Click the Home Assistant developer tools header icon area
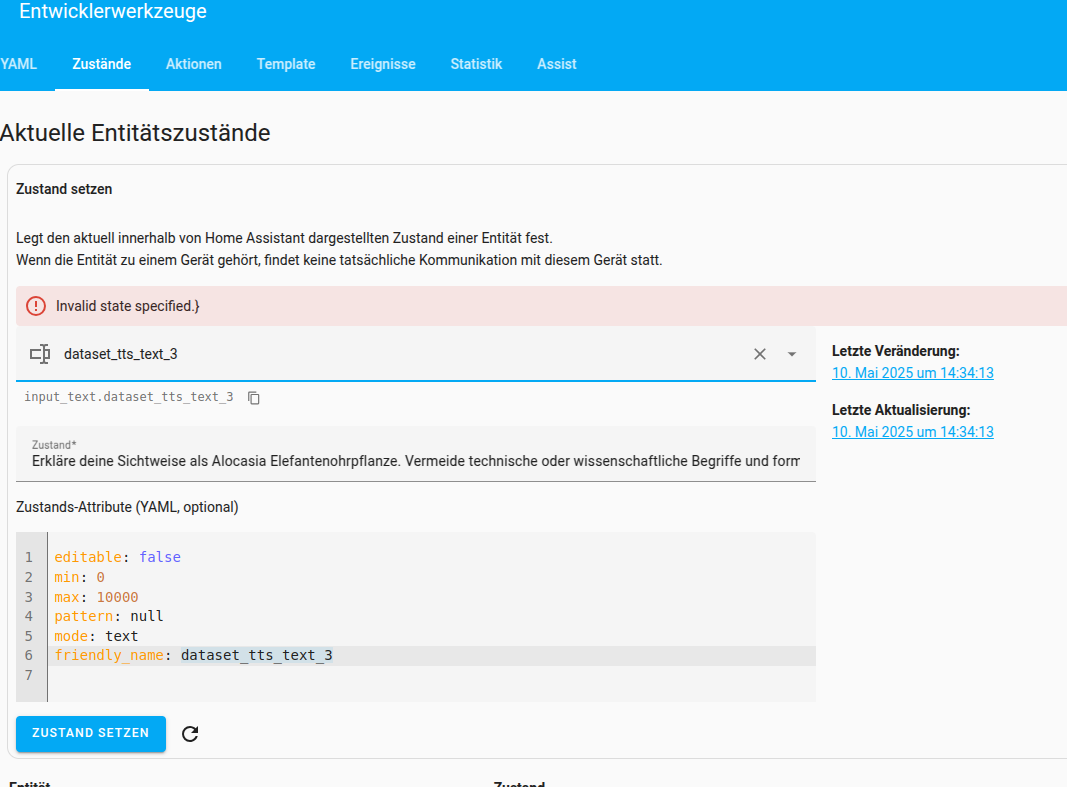Screen dimensions: 1067x787 tap(113, 12)
